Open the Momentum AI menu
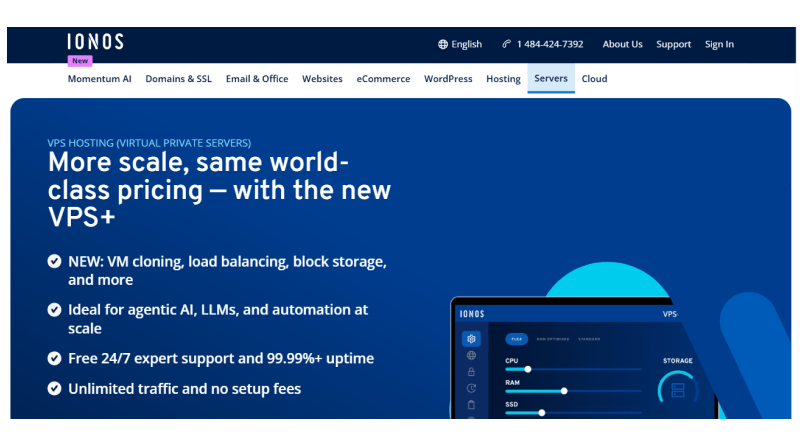The height and width of the screenshot is (445, 800). (x=99, y=79)
